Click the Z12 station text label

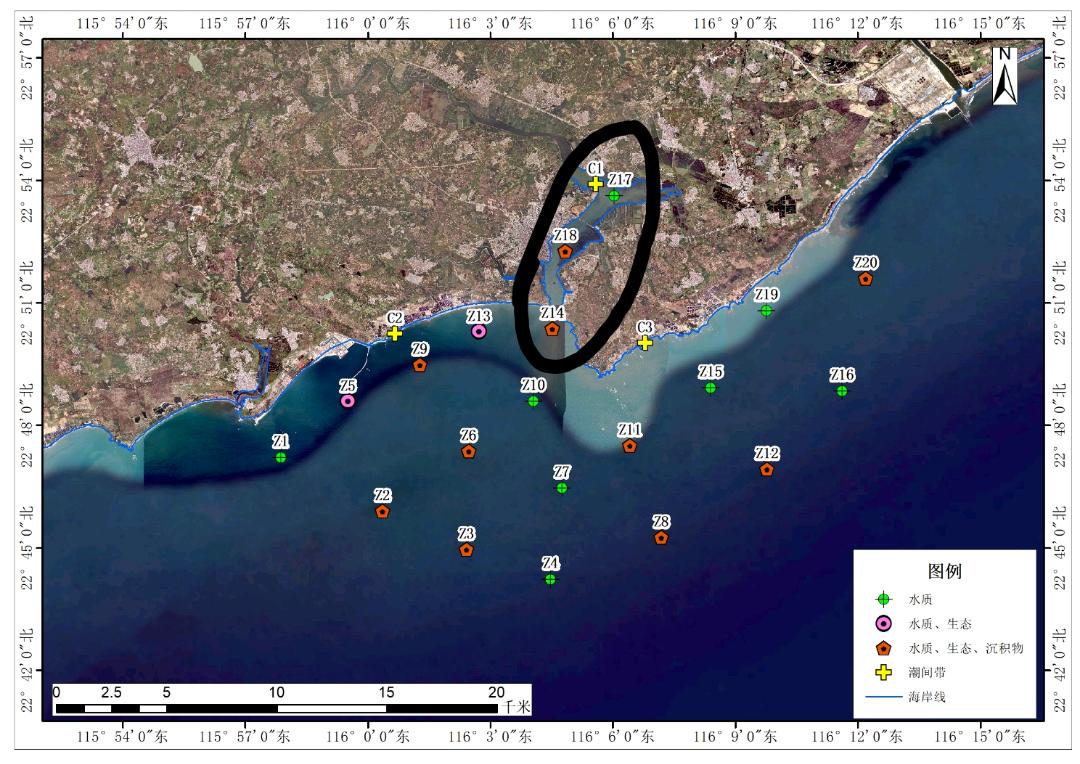[x=767, y=453]
